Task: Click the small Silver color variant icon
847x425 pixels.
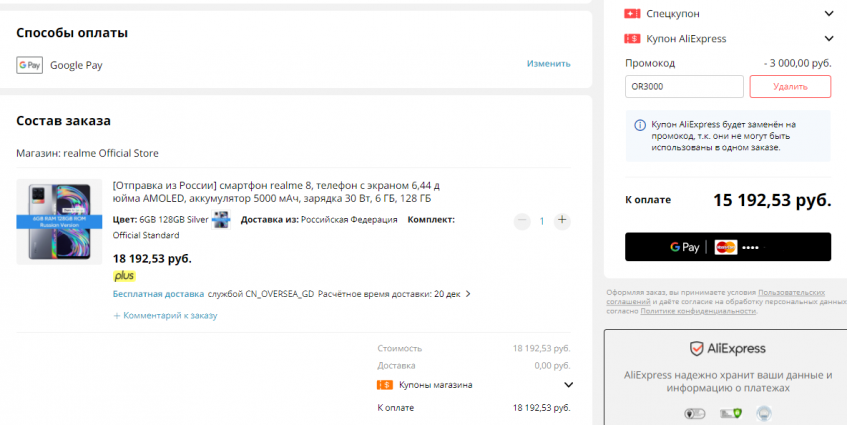Action: [221, 220]
